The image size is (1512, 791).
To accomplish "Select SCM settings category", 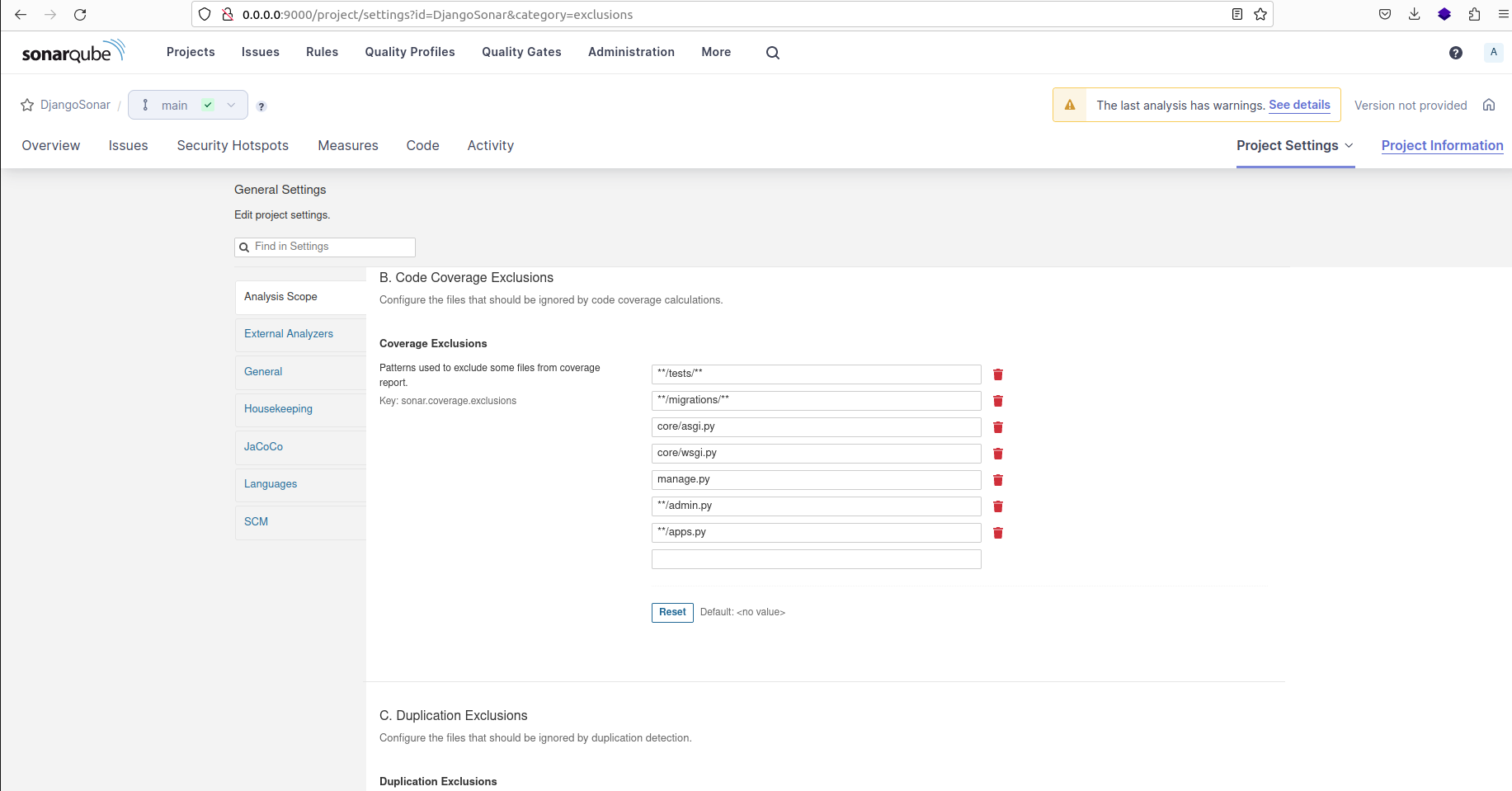I will point(300,522).
